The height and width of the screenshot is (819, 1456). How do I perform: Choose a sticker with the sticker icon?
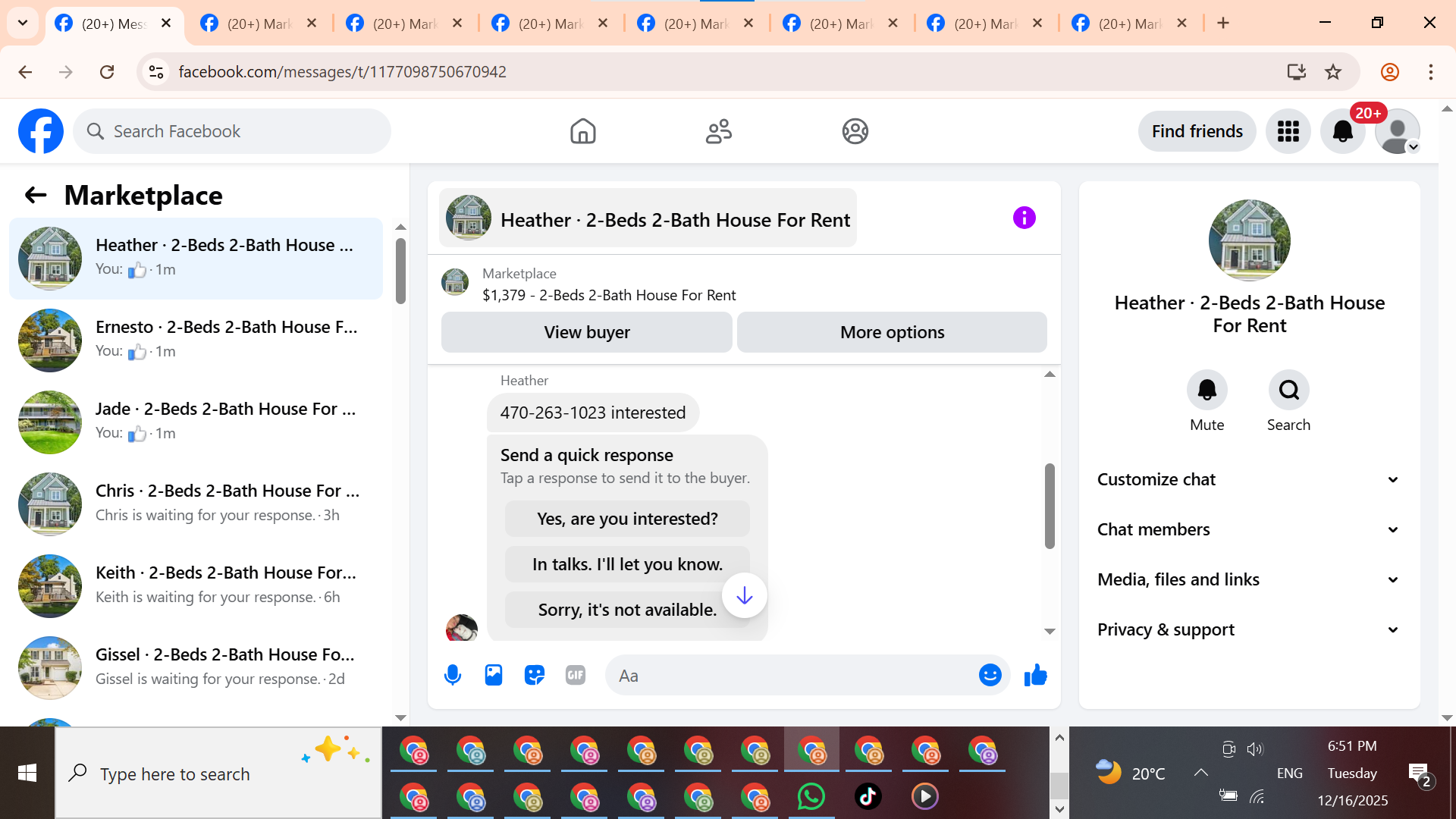(x=535, y=675)
